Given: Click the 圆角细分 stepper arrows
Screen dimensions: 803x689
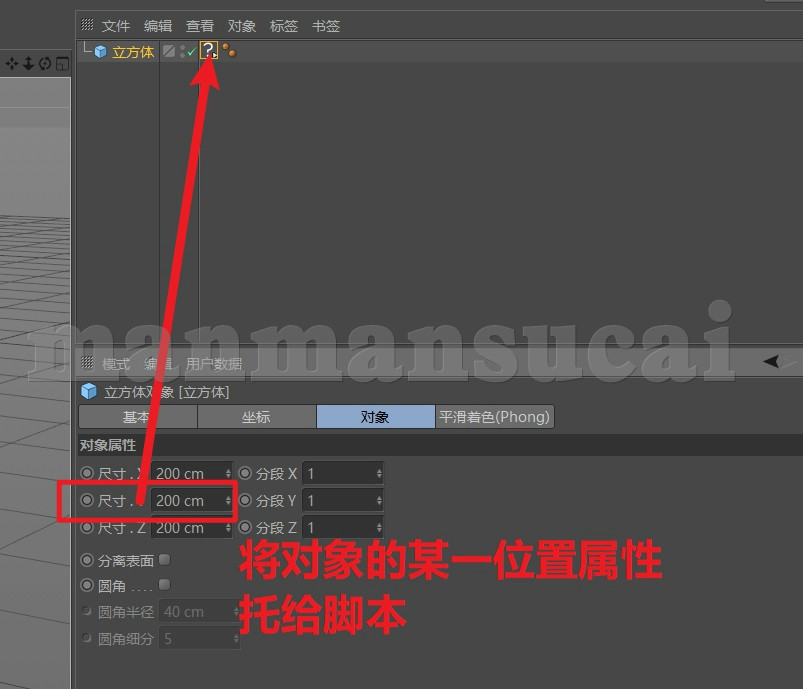Looking at the screenshot, I should pos(236,638).
